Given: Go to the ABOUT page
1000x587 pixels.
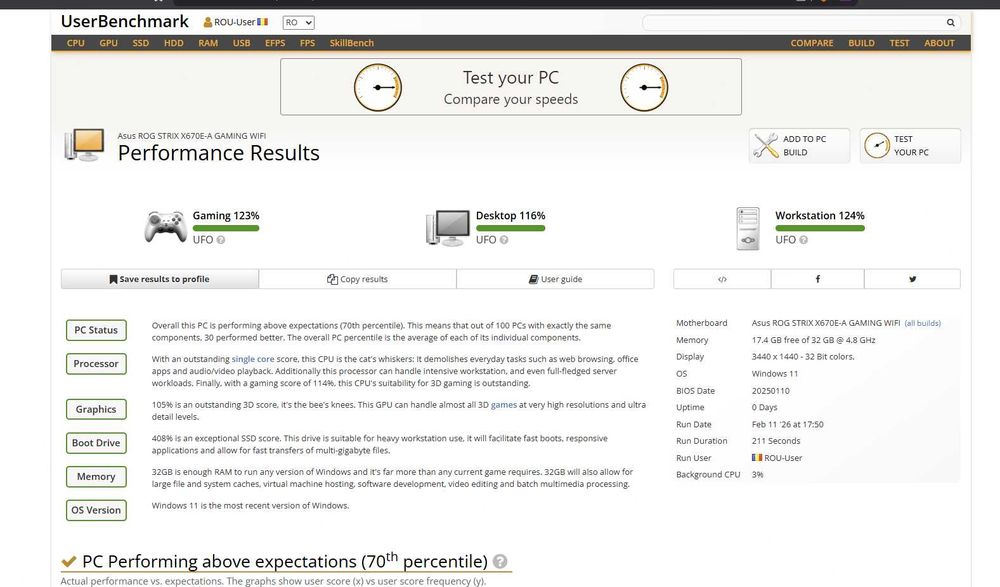Looking at the screenshot, I should tap(939, 43).
